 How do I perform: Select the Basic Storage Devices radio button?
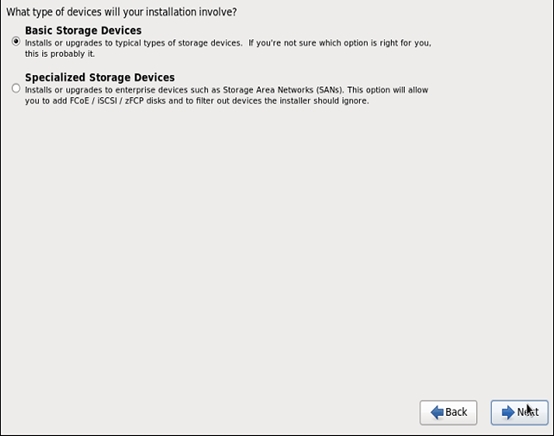tap(16, 41)
